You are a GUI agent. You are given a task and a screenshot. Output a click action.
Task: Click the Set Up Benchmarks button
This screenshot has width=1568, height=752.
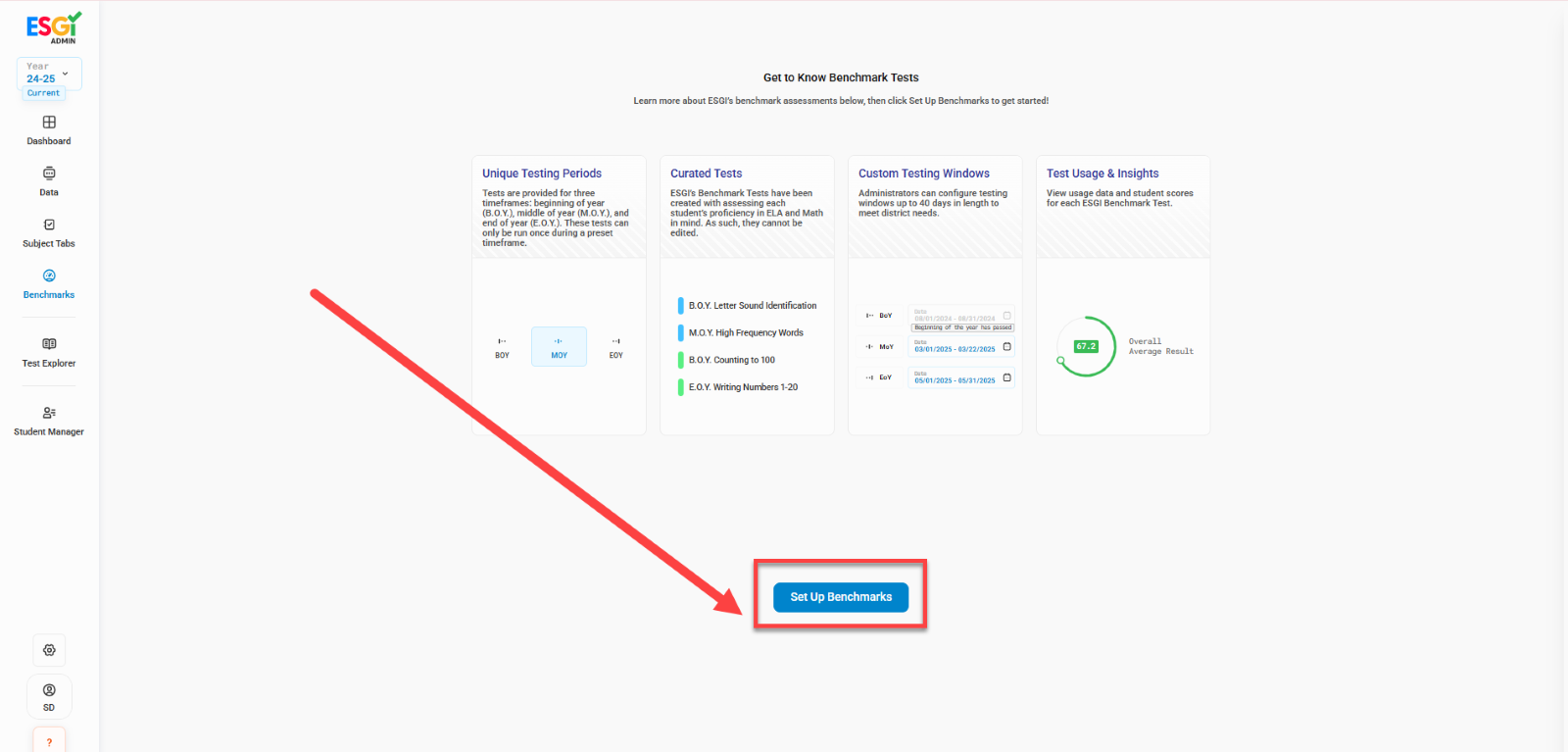pos(841,597)
